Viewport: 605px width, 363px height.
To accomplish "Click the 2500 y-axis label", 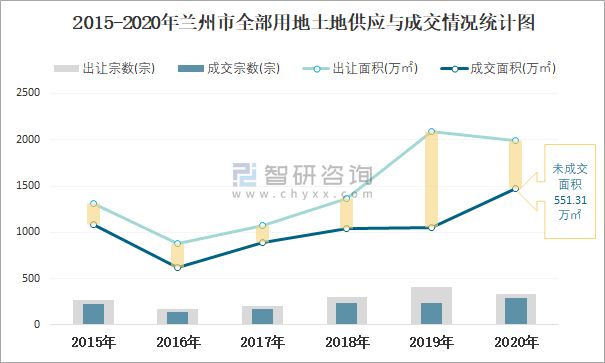I will [x=28, y=93].
